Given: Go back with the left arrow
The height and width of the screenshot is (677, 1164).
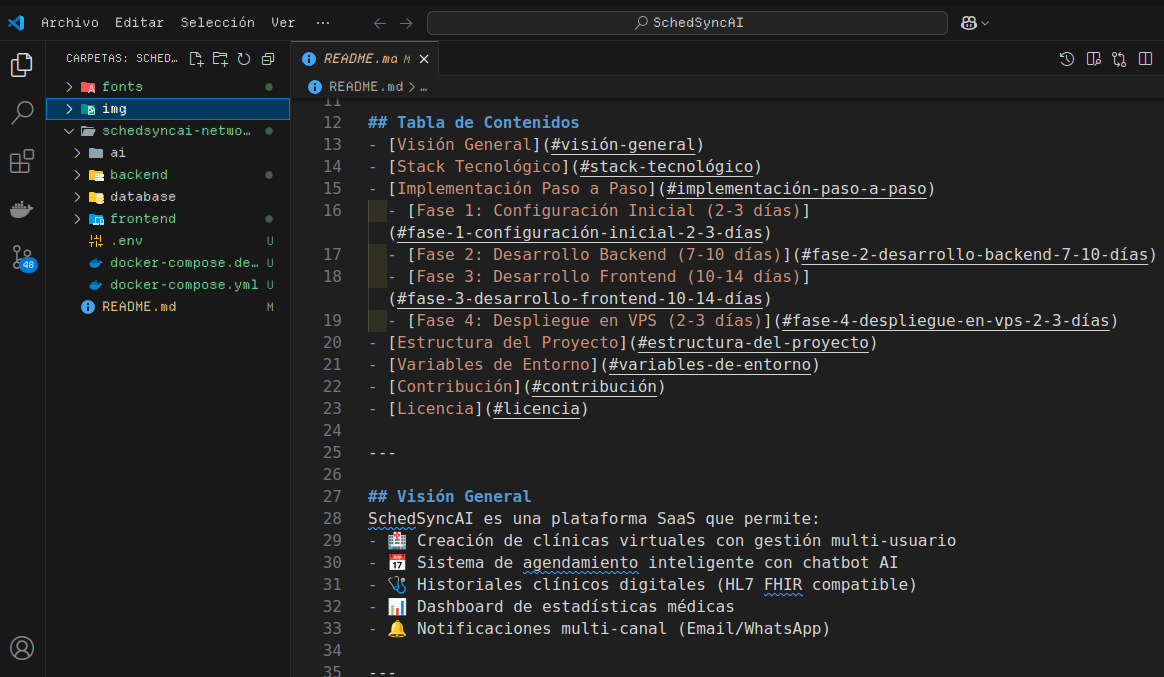Looking at the screenshot, I should click(380, 23).
